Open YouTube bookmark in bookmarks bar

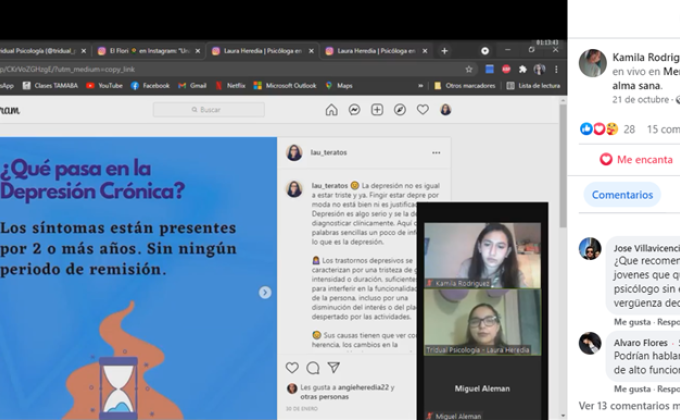[x=104, y=86]
